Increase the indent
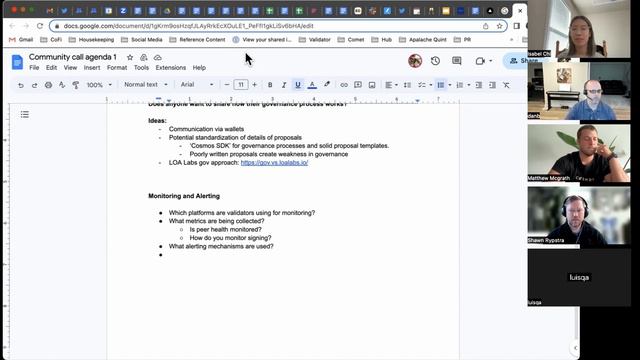 493,85
